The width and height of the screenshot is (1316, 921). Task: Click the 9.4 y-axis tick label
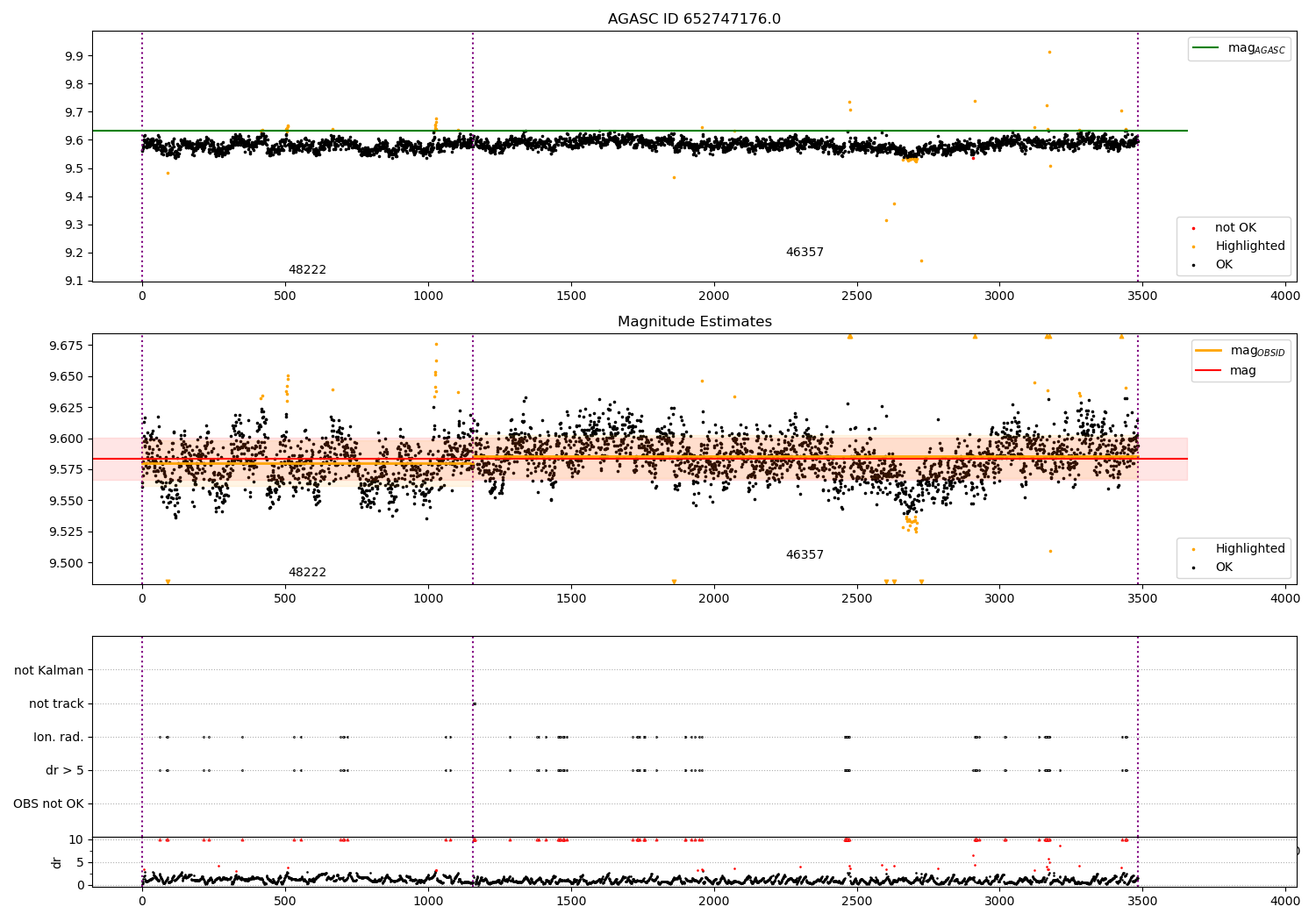tap(75, 196)
